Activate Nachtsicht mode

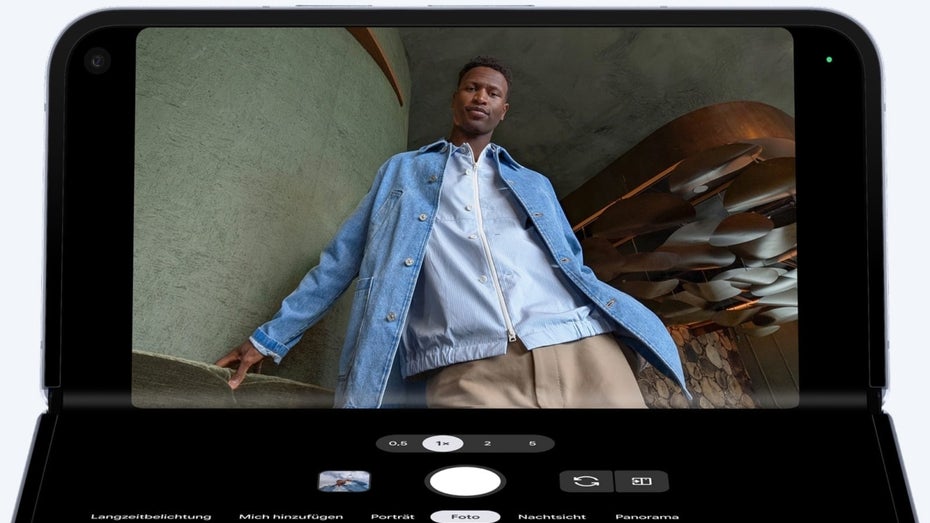[x=552, y=516]
